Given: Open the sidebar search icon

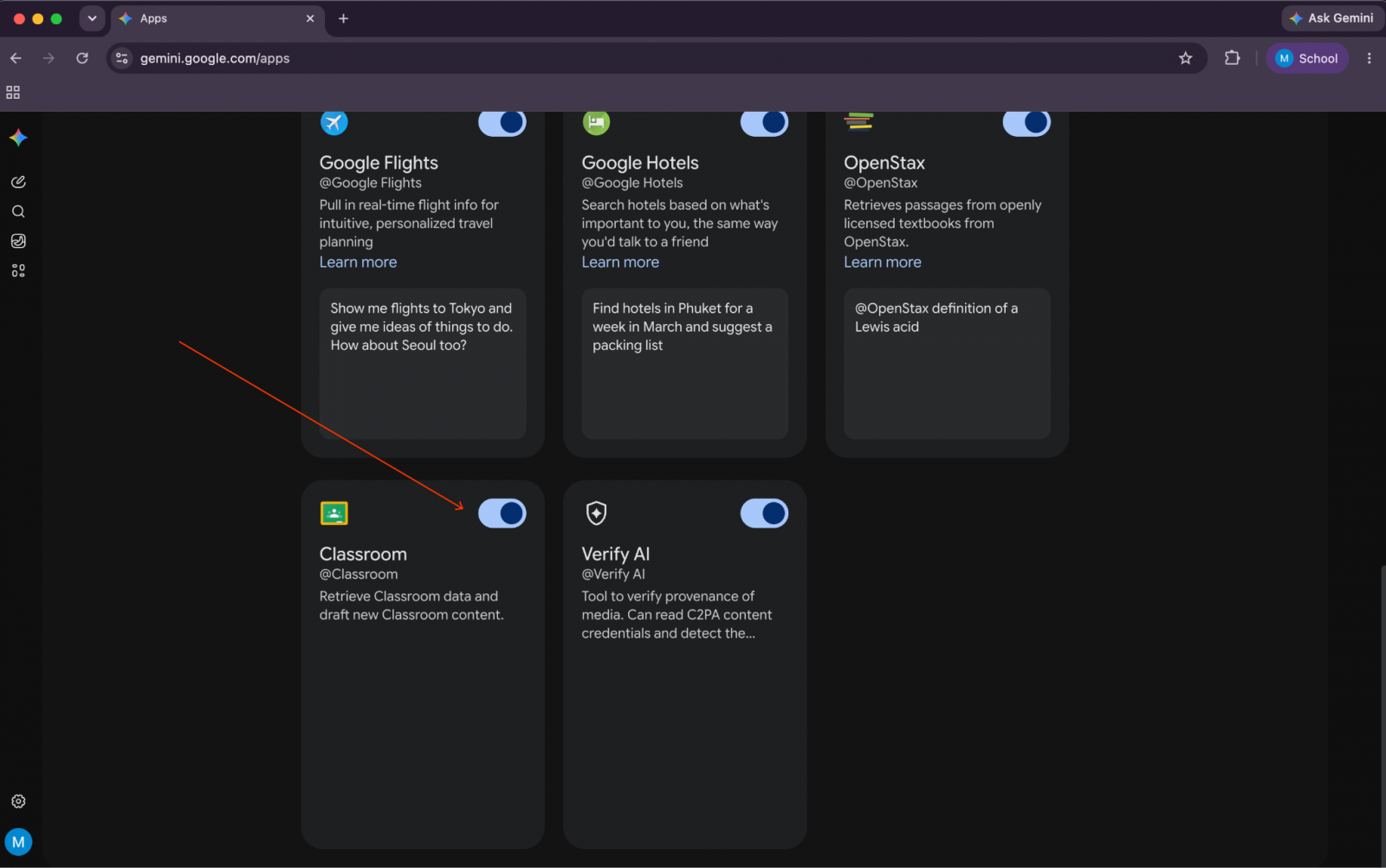Looking at the screenshot, I should point(18,211).
